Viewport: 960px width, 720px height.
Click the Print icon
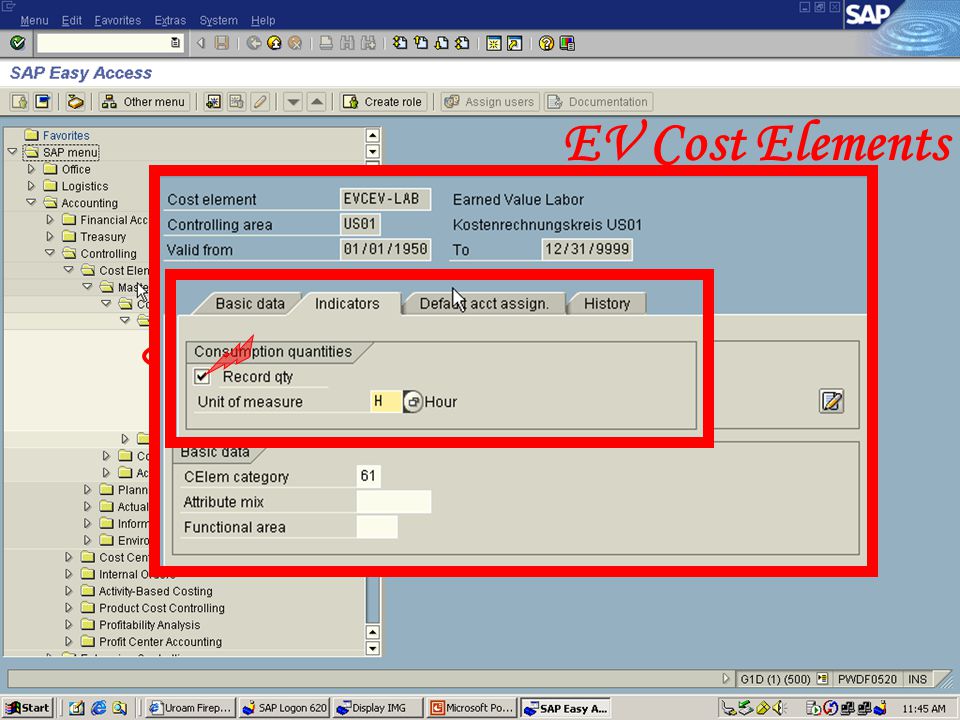326,43
